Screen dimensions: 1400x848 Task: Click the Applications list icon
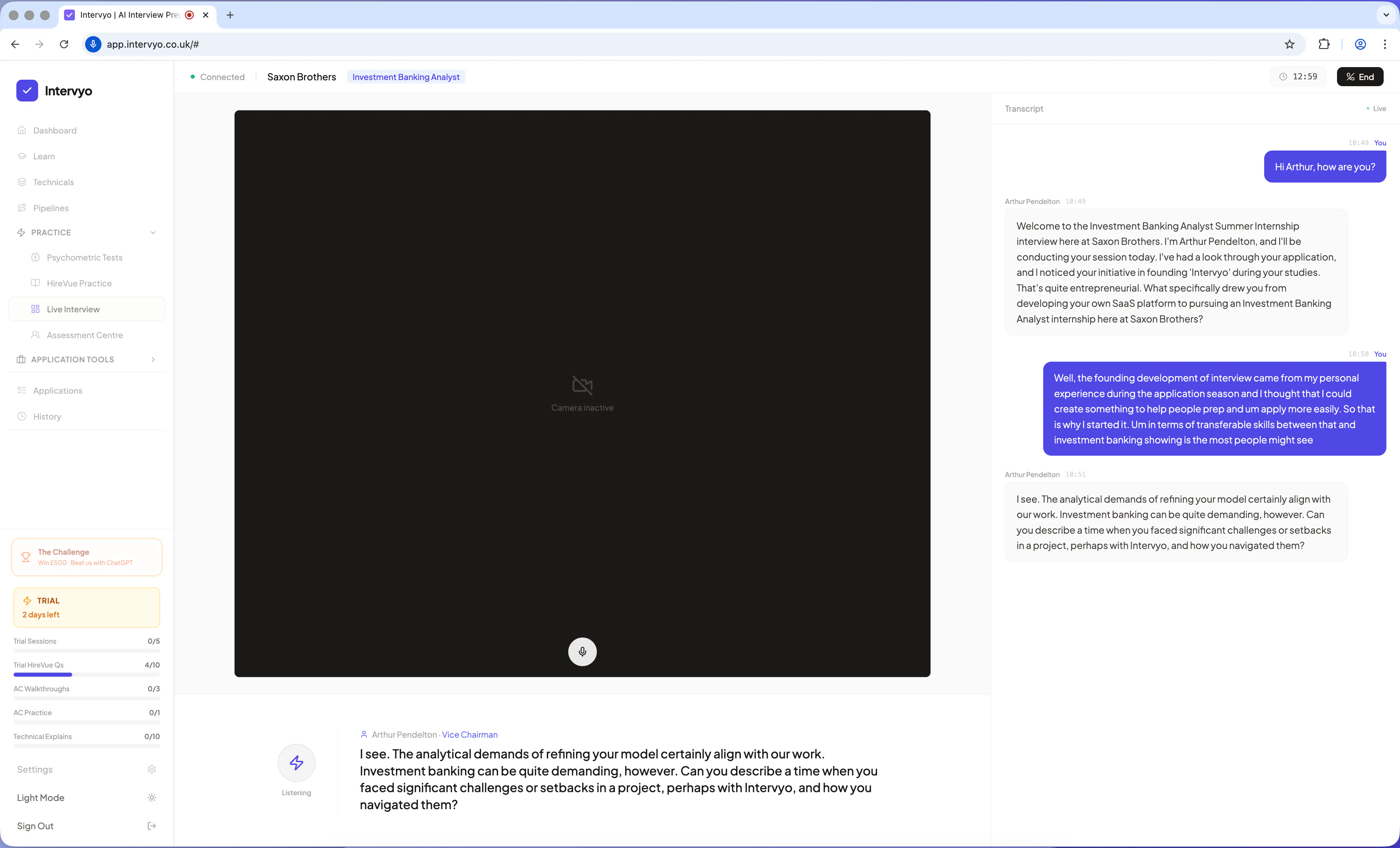click(21, 391)
